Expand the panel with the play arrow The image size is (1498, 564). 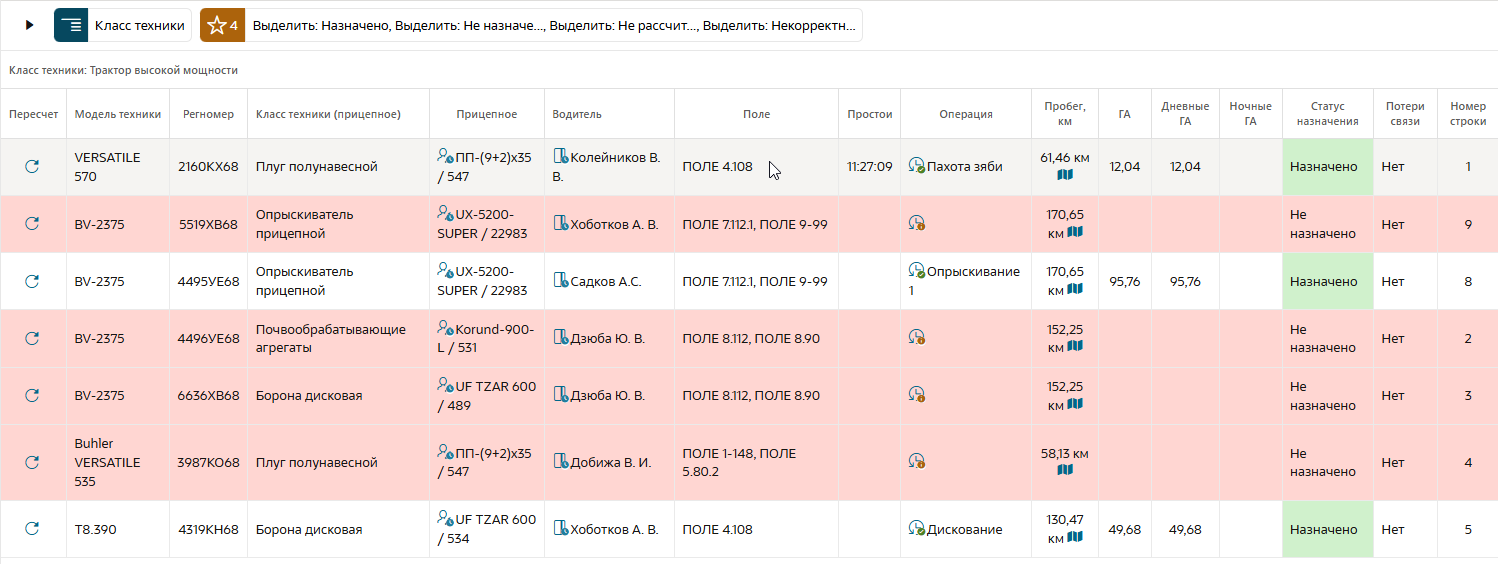29,25
